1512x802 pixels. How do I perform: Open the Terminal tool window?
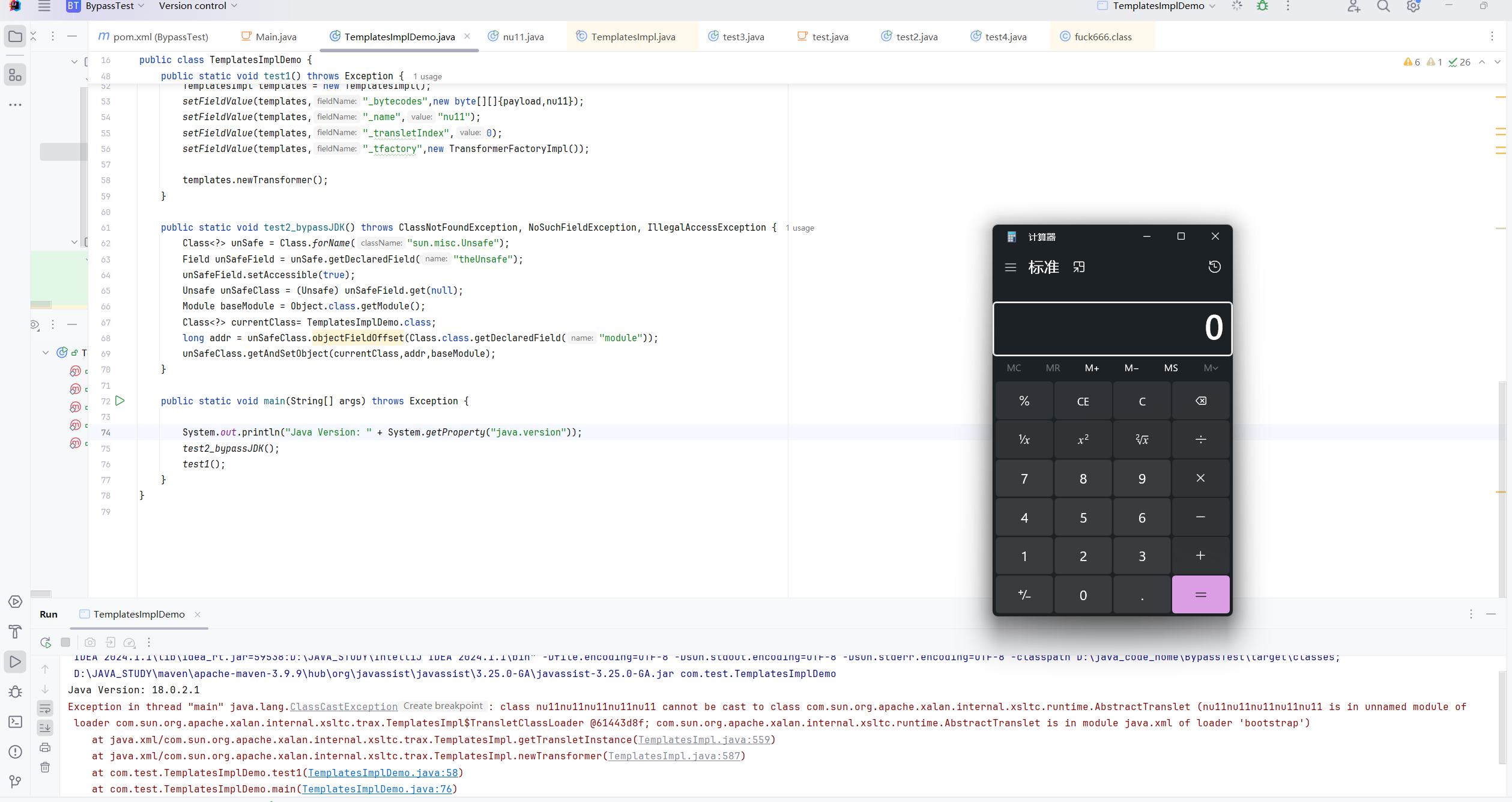coord(15,722)
